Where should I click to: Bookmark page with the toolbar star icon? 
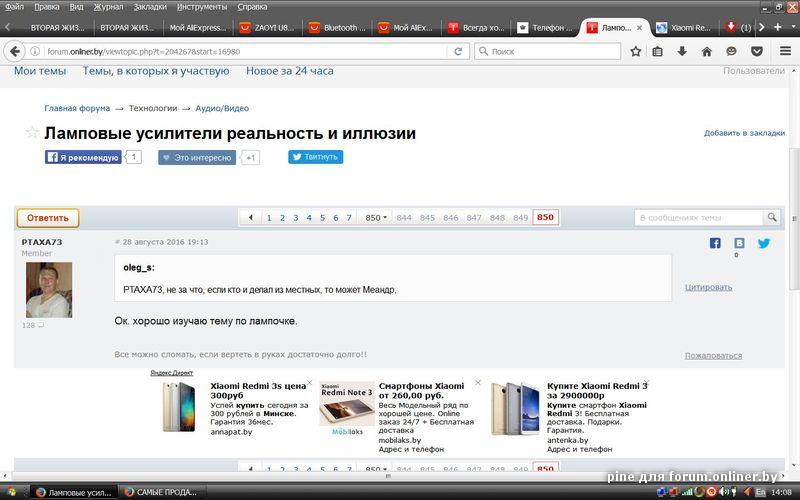click(635, 51)
